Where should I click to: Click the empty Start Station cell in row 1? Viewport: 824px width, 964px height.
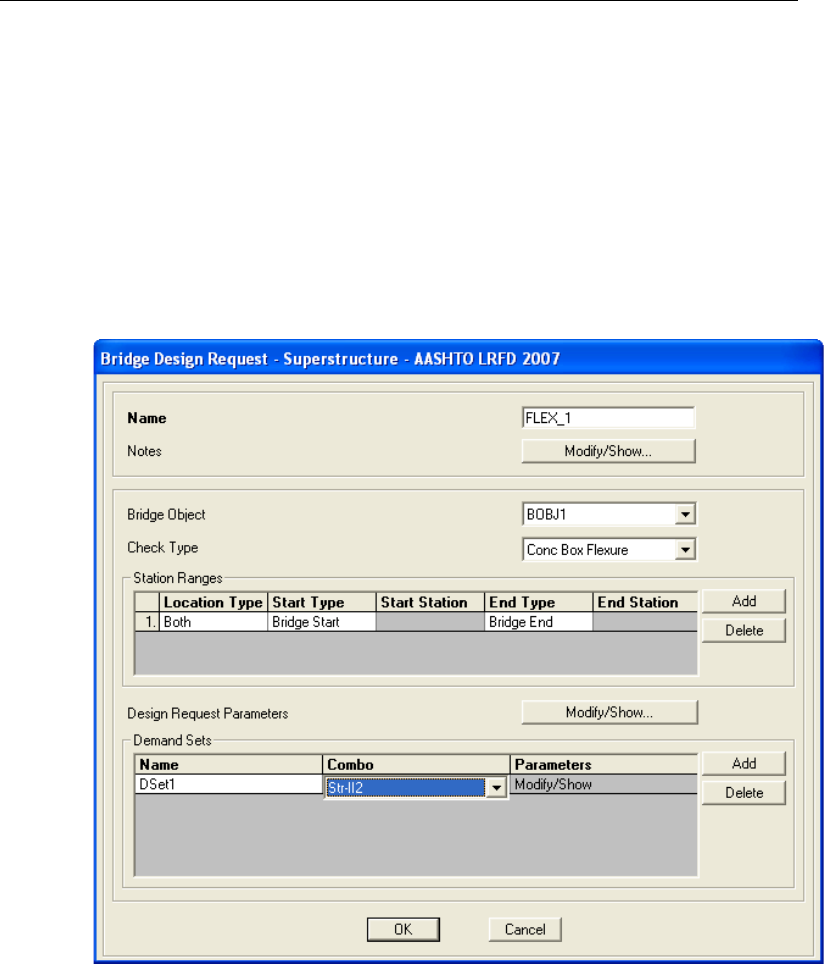(430, 622)
